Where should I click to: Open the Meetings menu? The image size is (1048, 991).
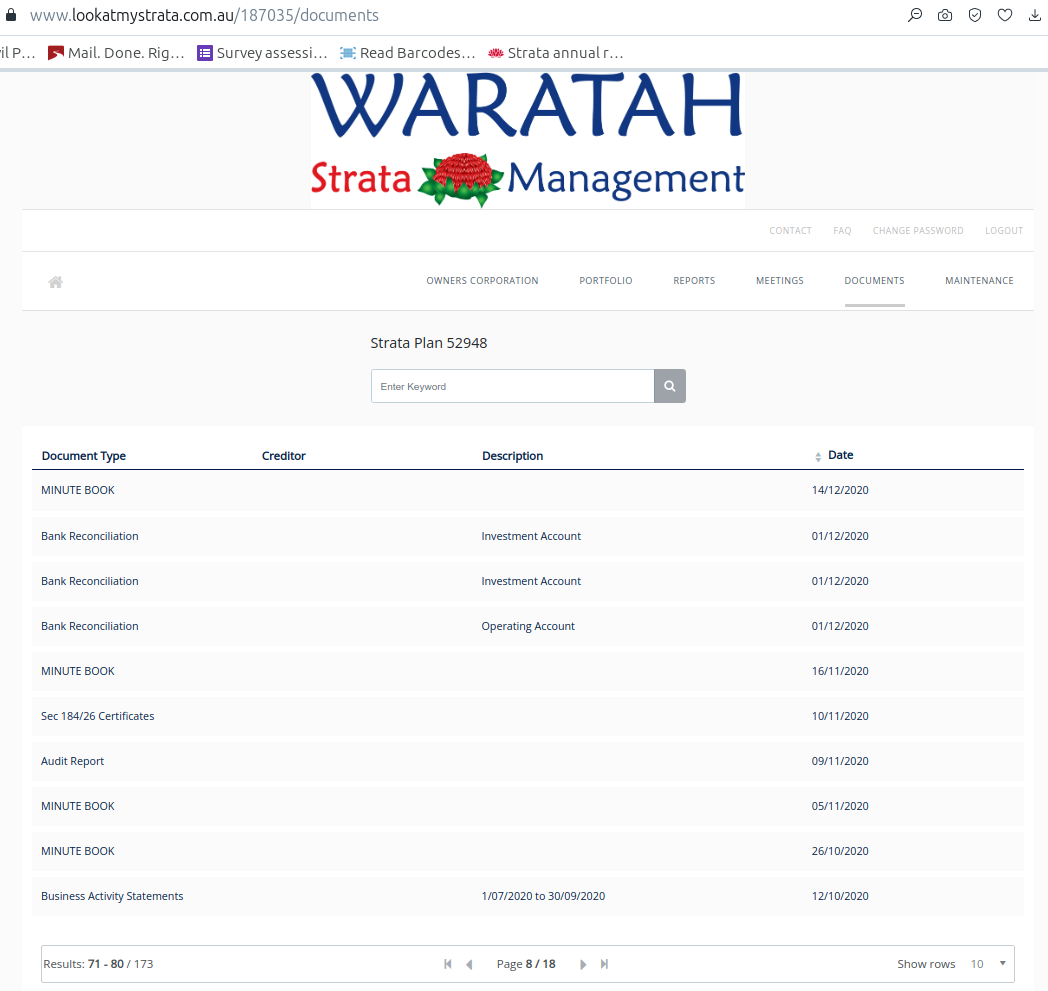779,281
